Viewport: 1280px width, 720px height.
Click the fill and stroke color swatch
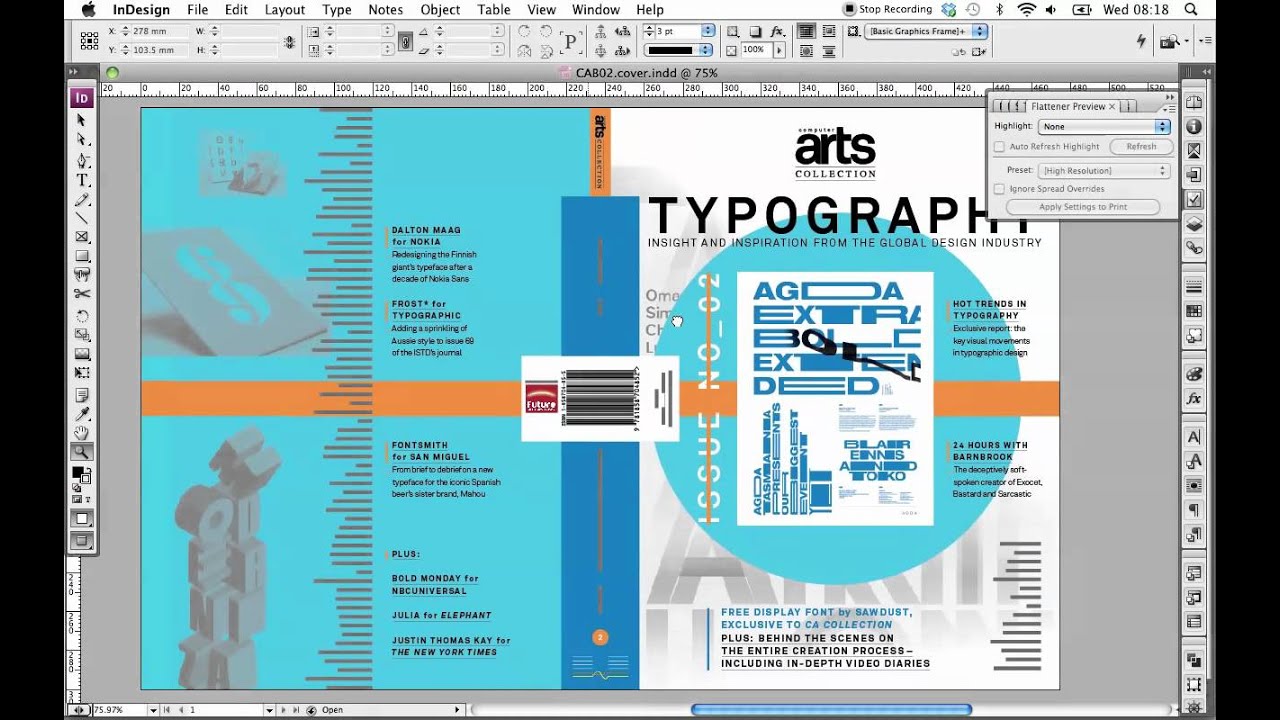click(x=80, y=474)
